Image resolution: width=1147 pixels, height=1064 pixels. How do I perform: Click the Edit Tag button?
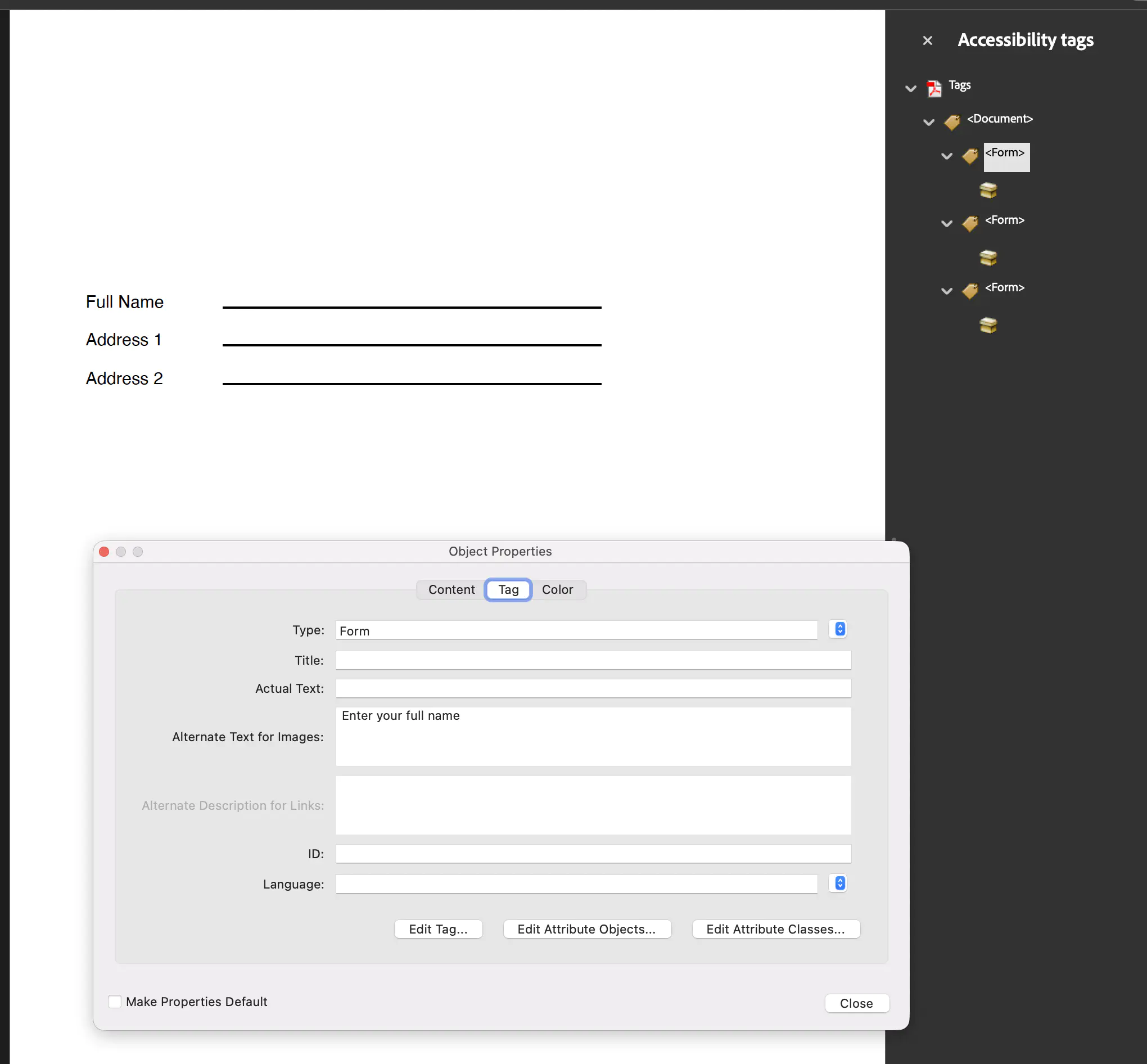pos(437,928)
